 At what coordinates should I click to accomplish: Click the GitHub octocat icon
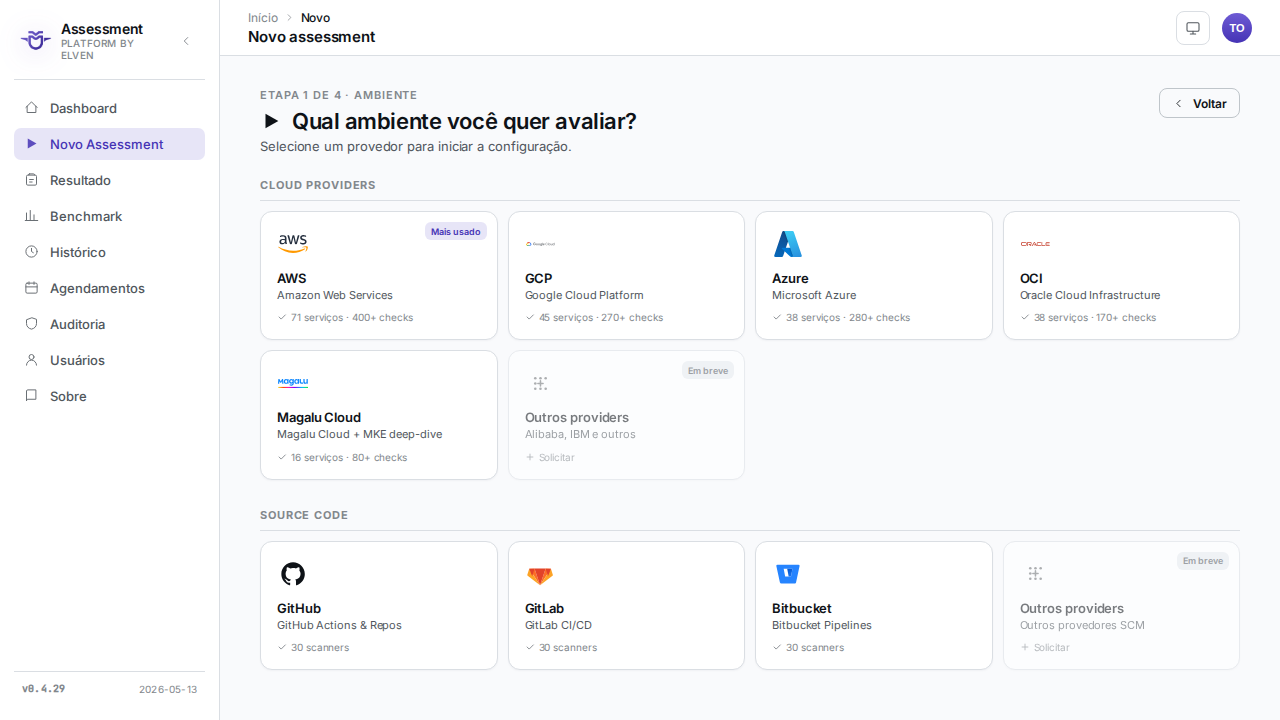[293, 574]
